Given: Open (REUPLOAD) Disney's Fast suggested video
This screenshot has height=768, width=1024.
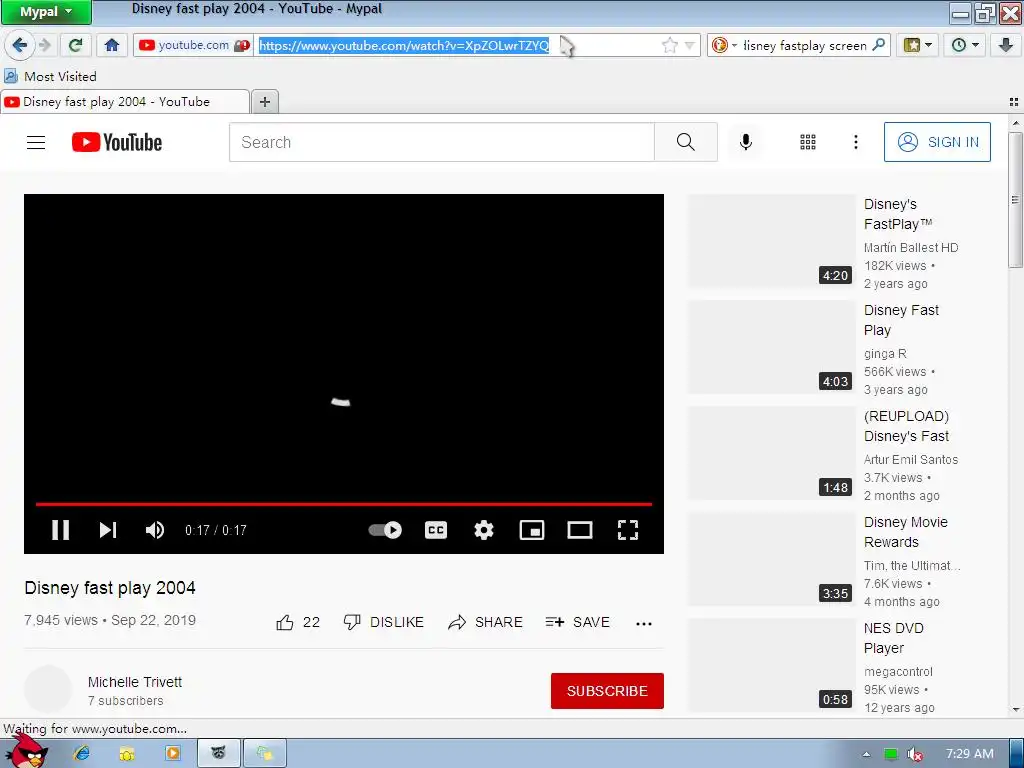Looking at the screenshot, I should click(906, 426).
